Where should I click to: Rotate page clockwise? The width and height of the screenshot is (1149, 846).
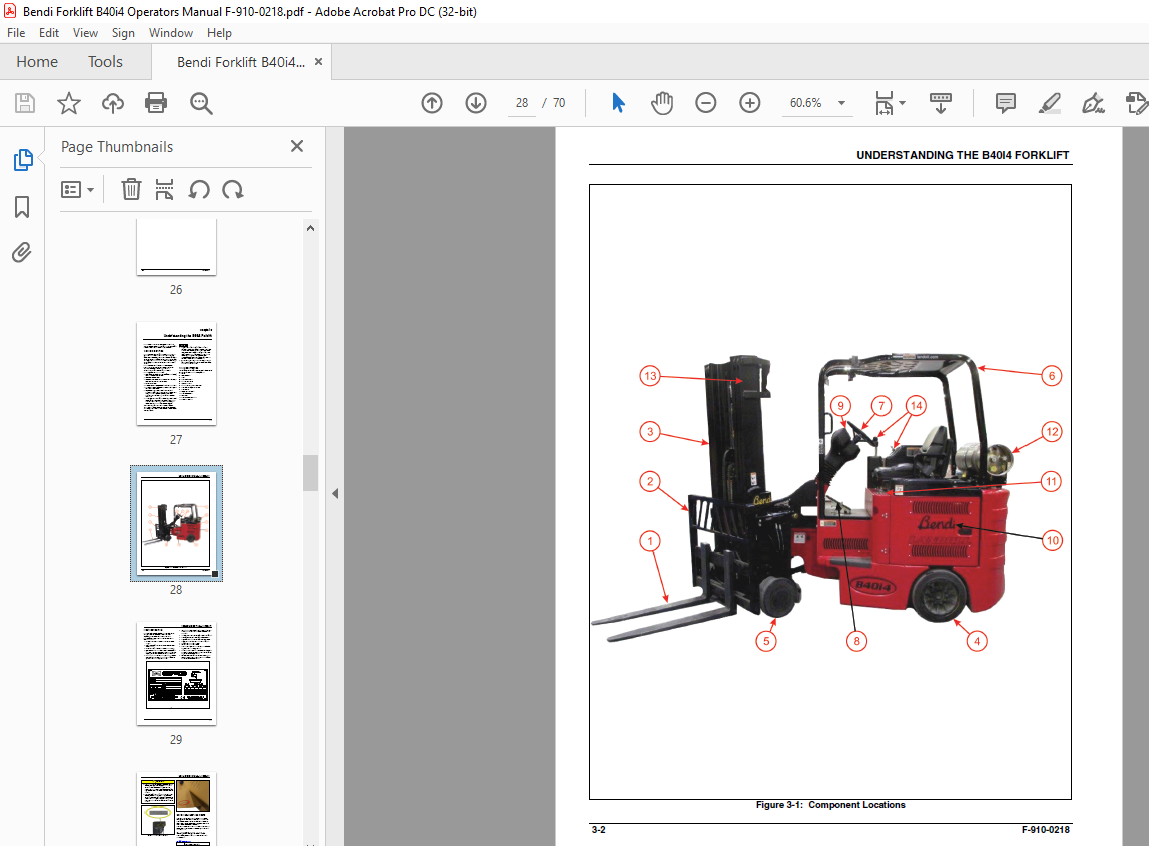tap(233, 190)
